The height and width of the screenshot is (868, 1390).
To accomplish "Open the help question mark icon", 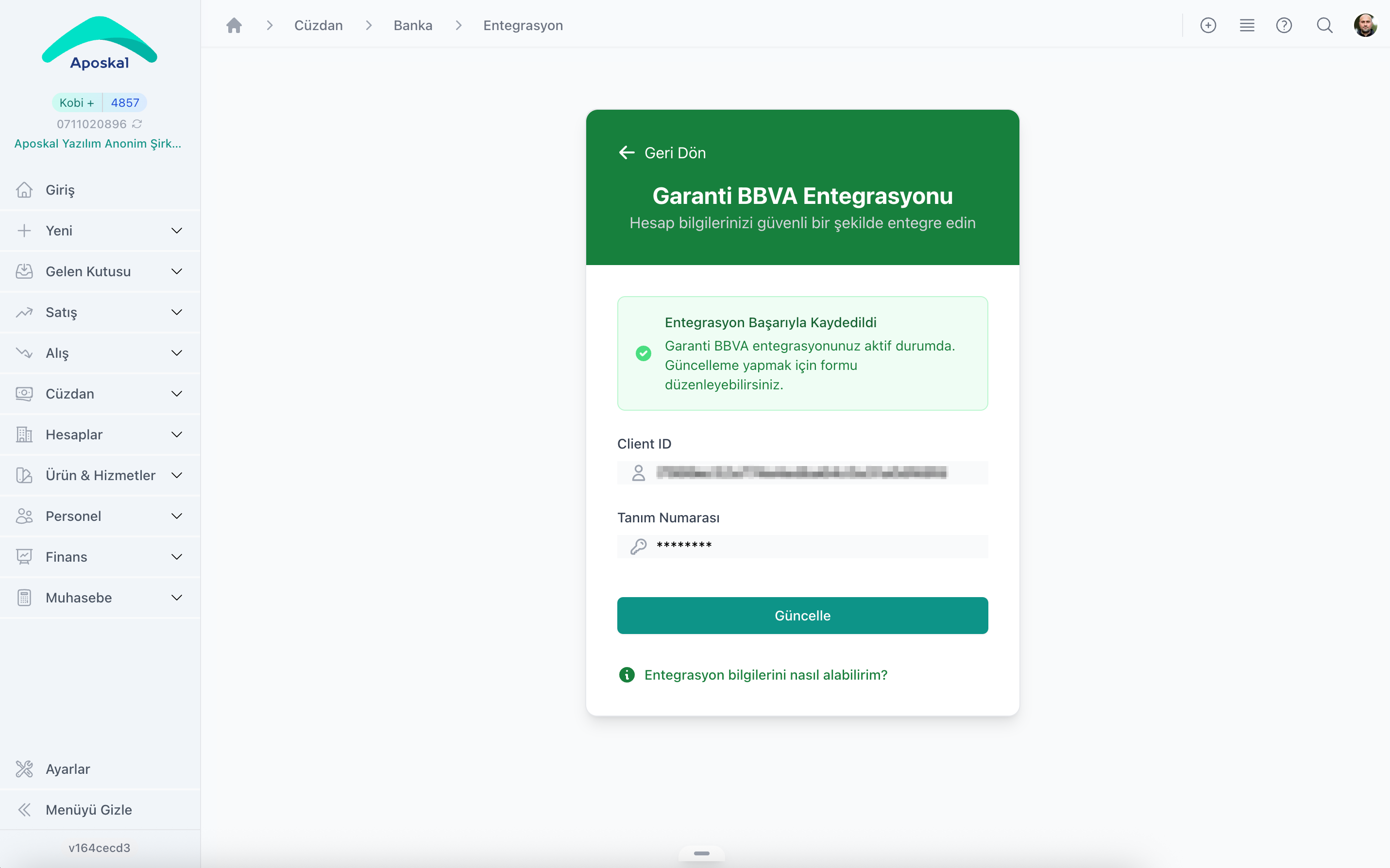I will point(1284,25).
